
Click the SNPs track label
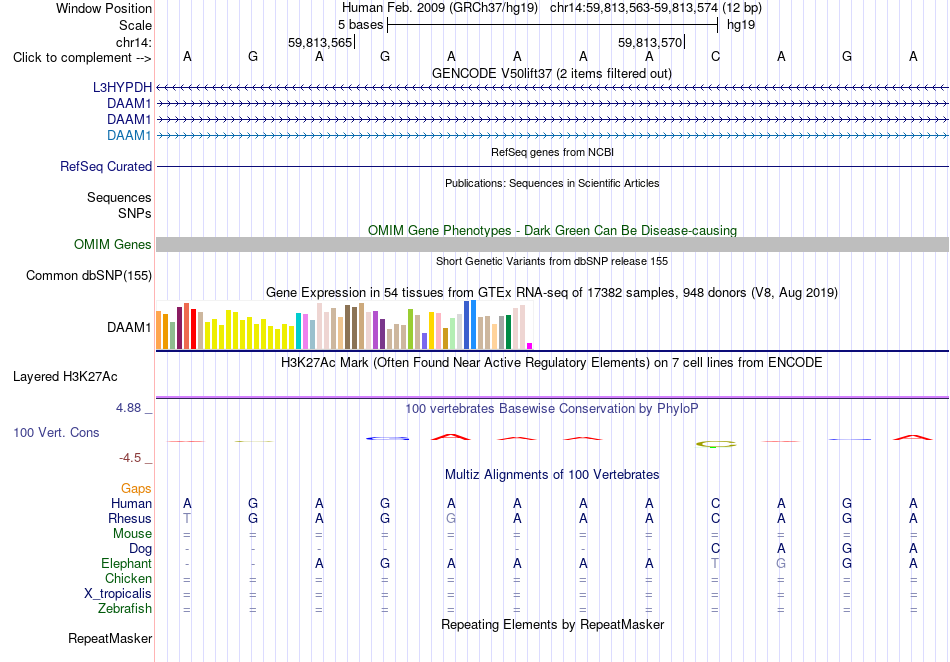135,213
